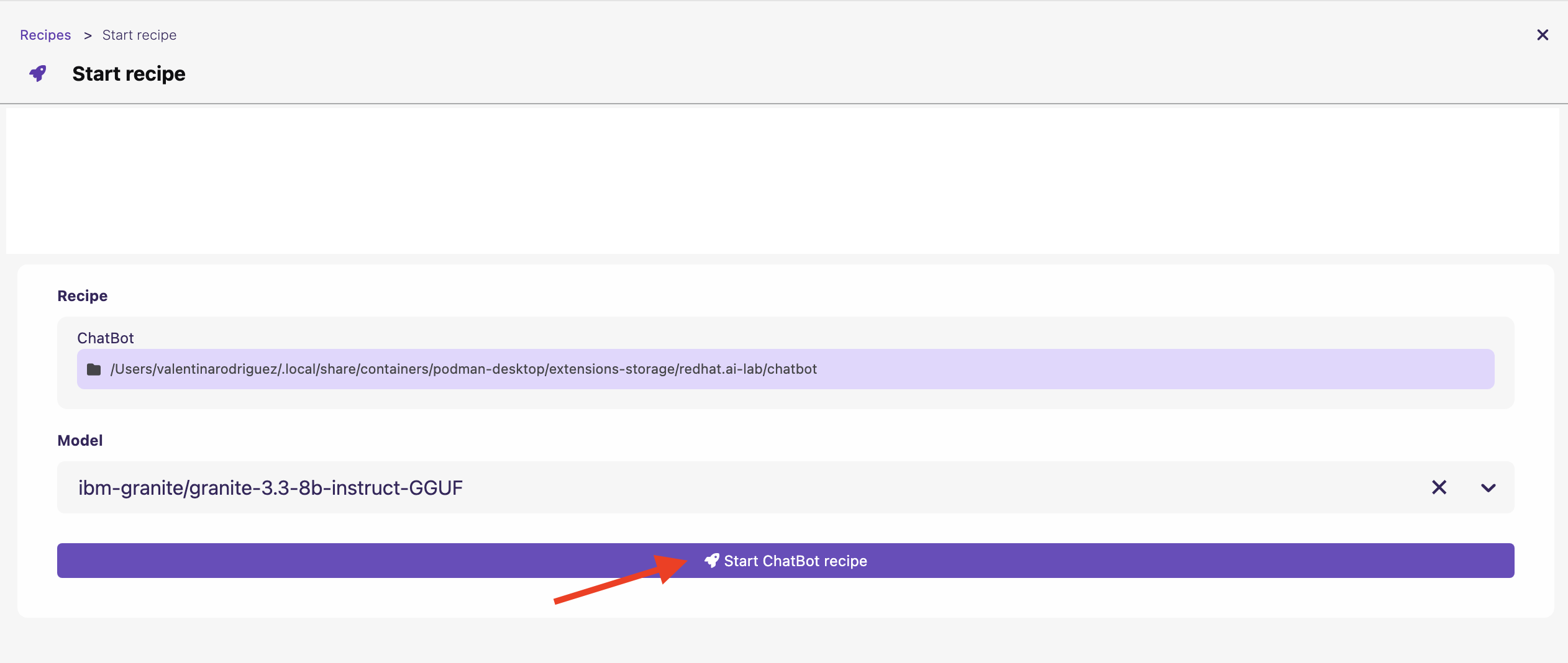1568x663 pixels.
Task: Click the Recipe section heading
Action: (x=82, y=296)
